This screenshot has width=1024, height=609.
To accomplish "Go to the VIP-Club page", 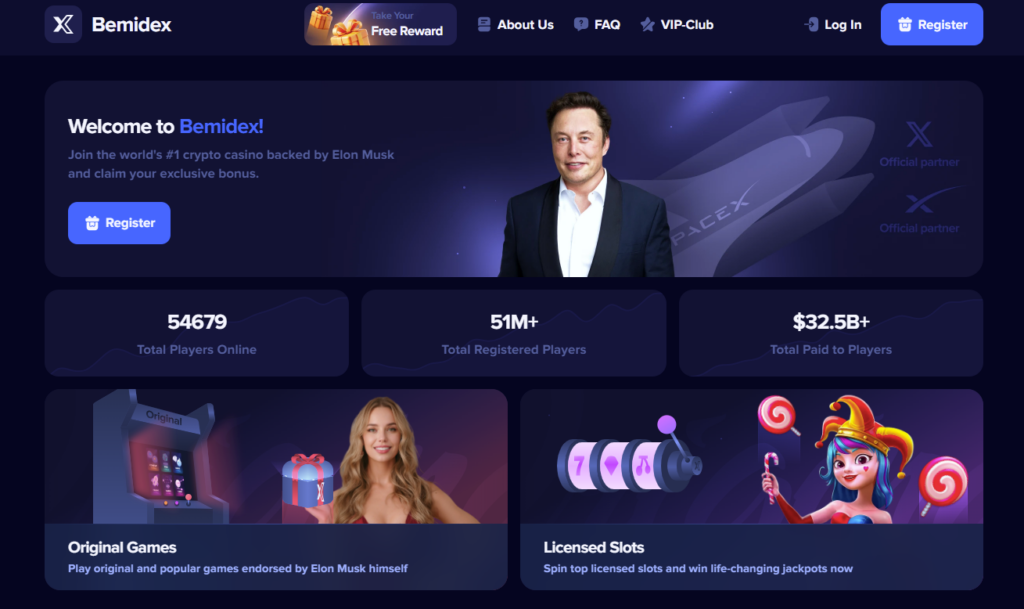I will 677,25.
